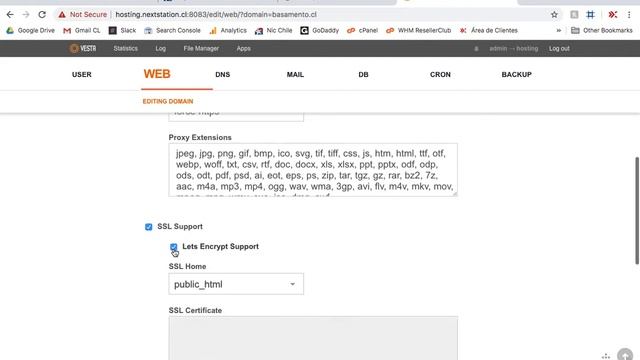Click Lets Encrypt Support label
This screenshot has width=640, height=360.
pos(220,247)
